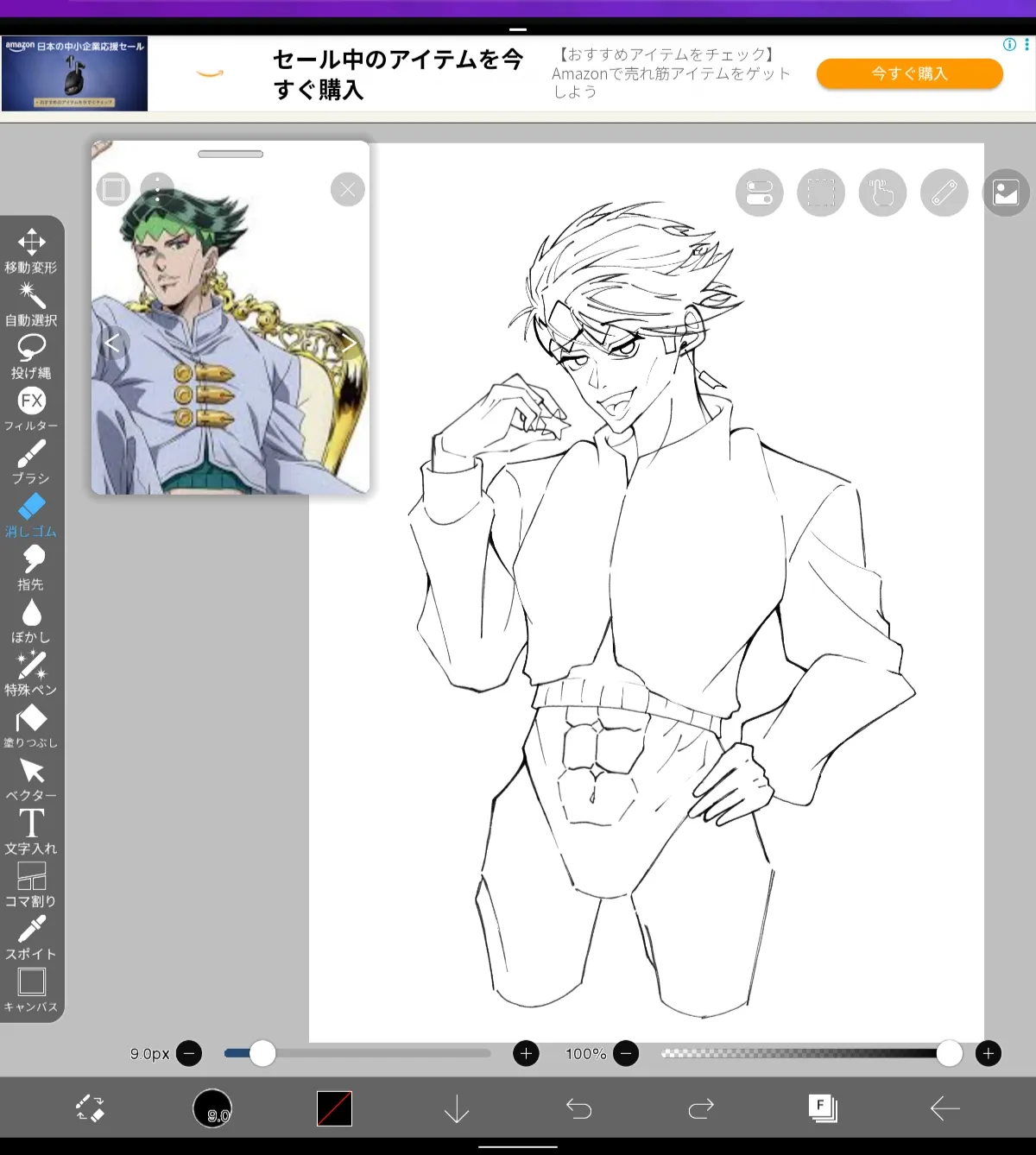Decrease opacity with minus button
1036x1155 pixels.
click(x=626, y=1053)
